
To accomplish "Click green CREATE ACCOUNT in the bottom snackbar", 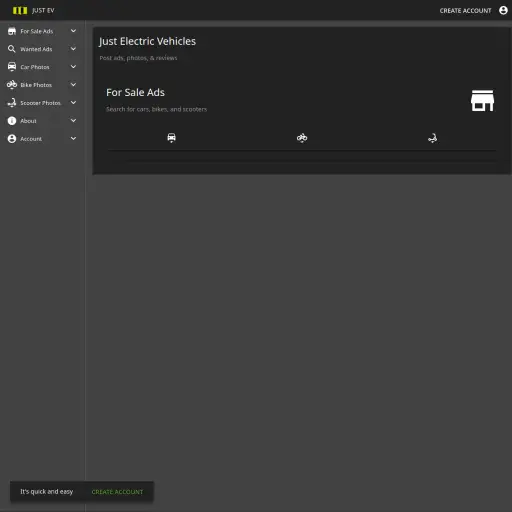I will coord(117,492).
